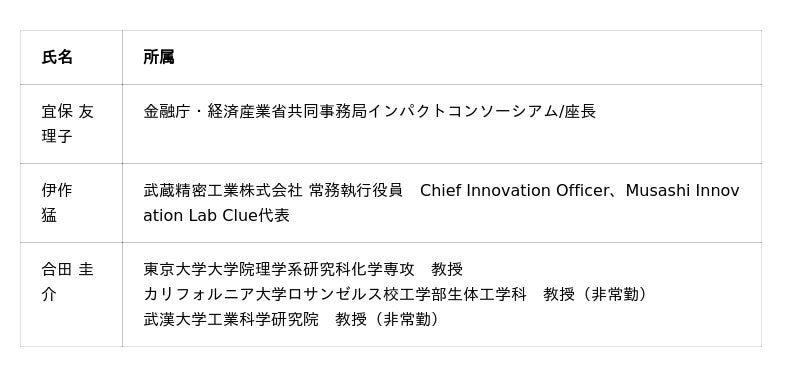800x377 pixels.
Task: Click the 所属 column header
Action: tap(159, 57)
